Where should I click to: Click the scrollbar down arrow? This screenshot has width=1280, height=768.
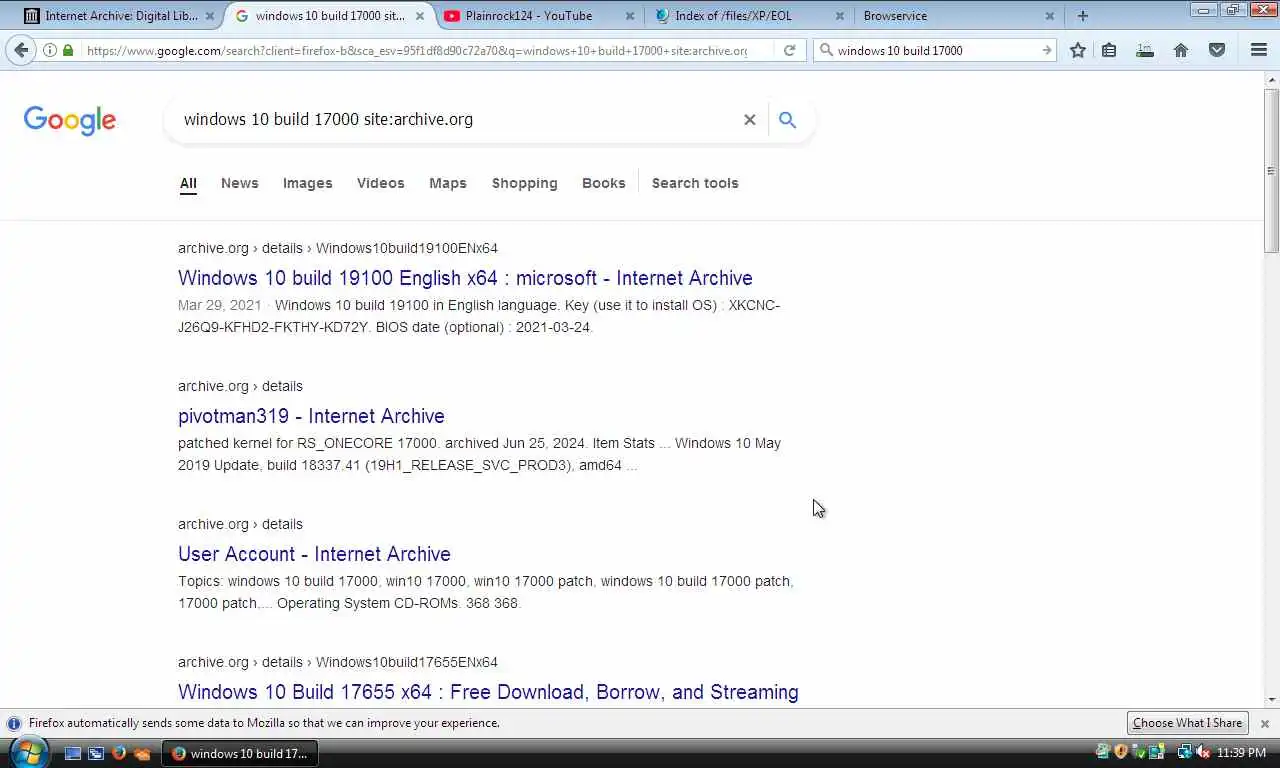pyautogui.click(x=1272, y=700)
